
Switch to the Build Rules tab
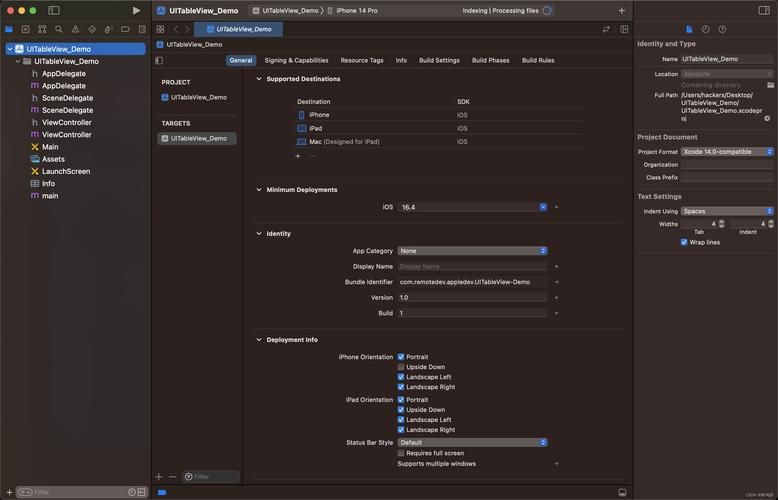538,61
